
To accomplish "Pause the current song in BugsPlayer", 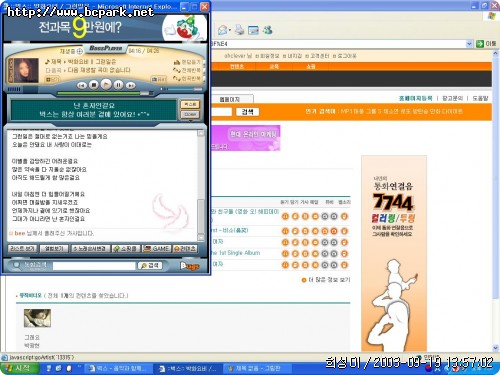I will 118,85.
